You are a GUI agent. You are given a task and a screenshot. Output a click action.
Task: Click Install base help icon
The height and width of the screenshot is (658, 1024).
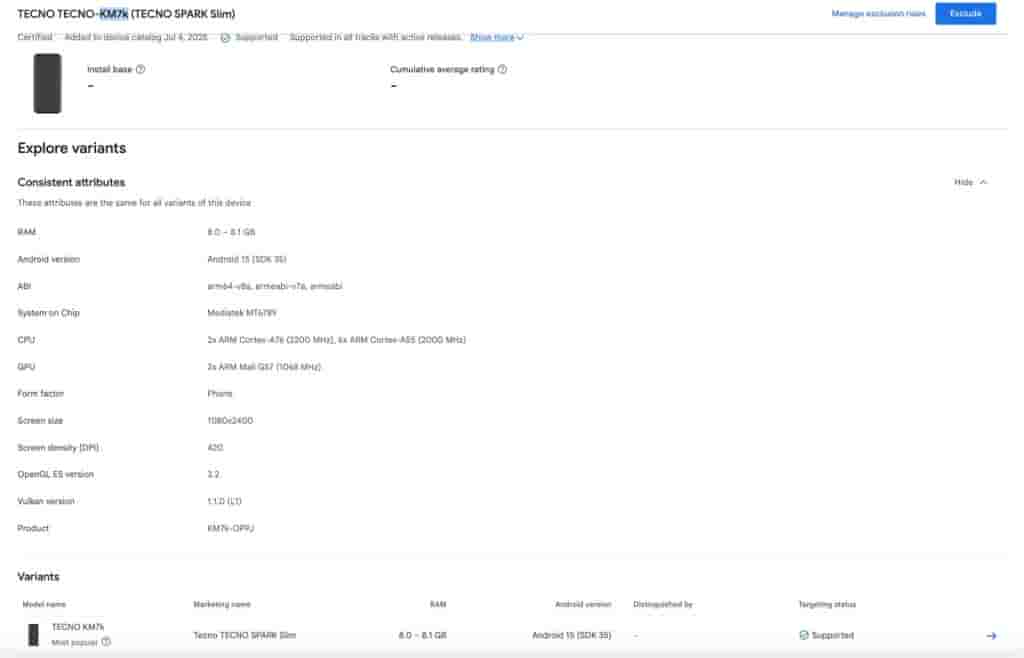[x=140, y=69]
